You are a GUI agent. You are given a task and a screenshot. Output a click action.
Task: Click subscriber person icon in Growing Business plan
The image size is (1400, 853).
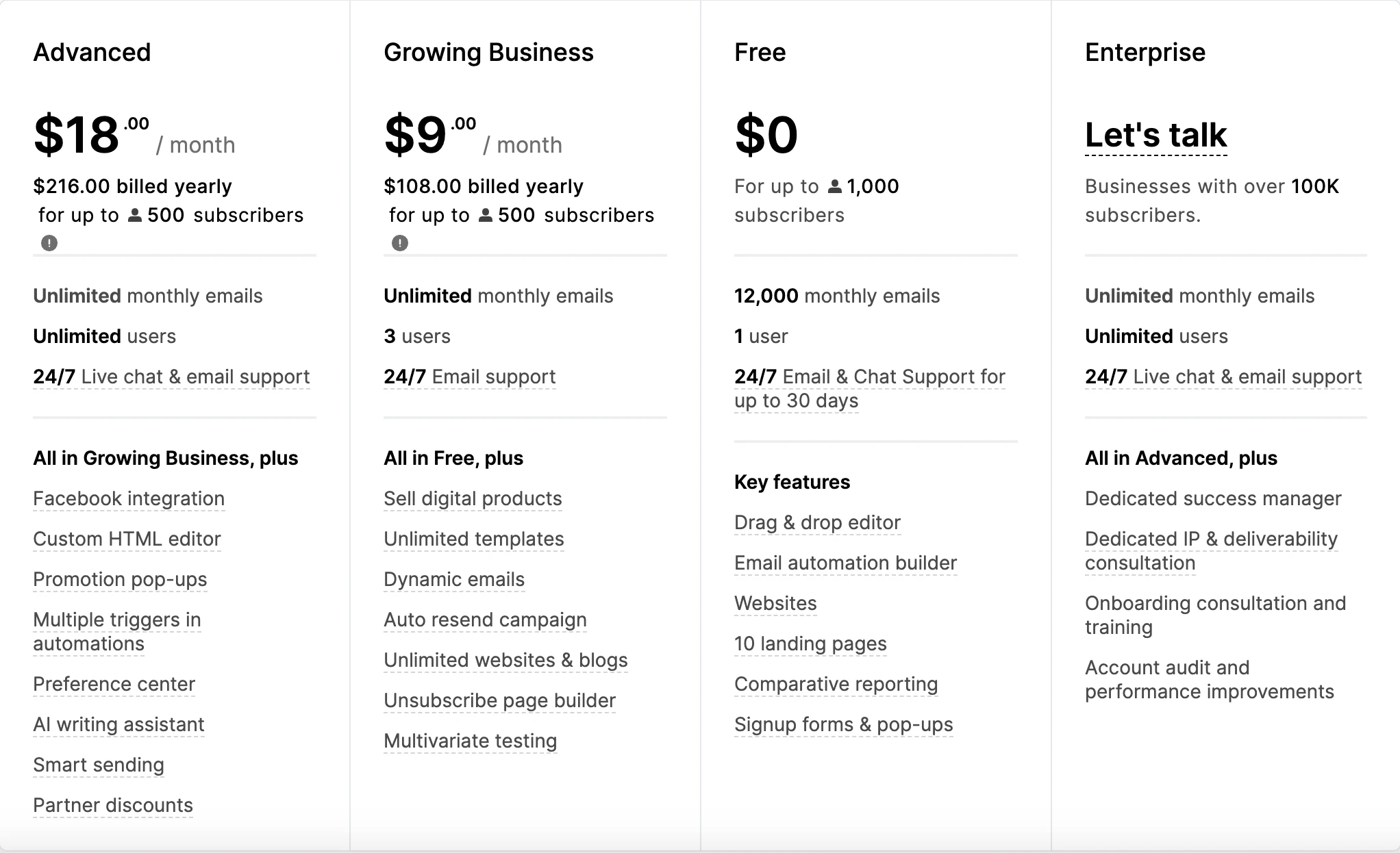[486, 216]
